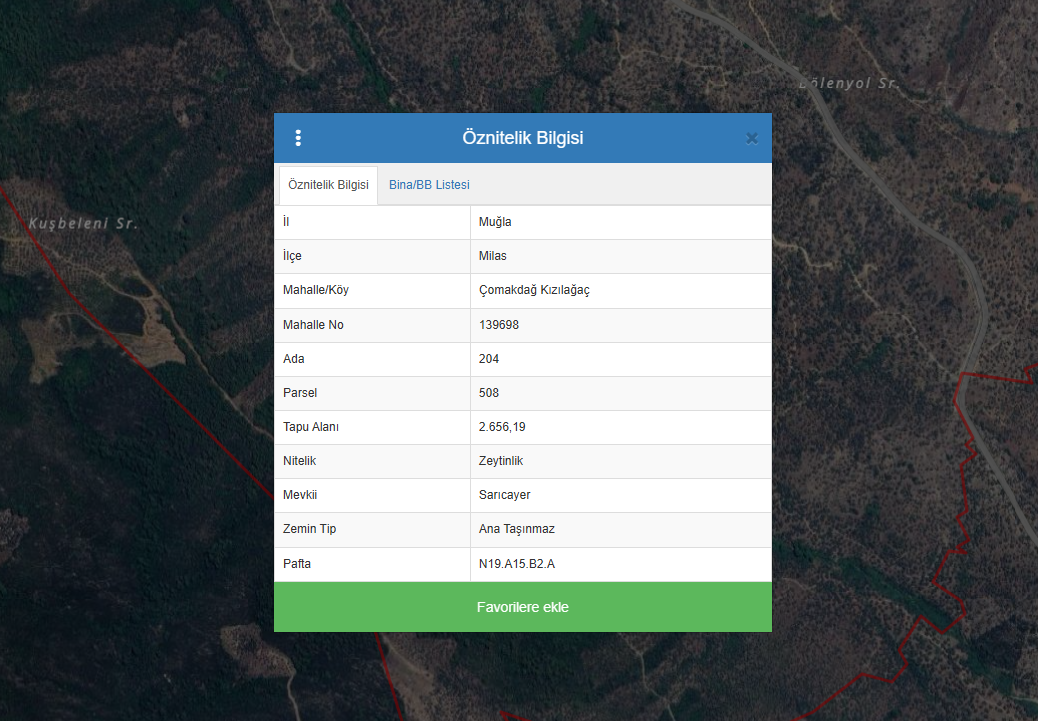The image size is (1038, 721).
Task: Click the Çomakdağ Kızılağaç neighborhood value
Action: point(535,290)
